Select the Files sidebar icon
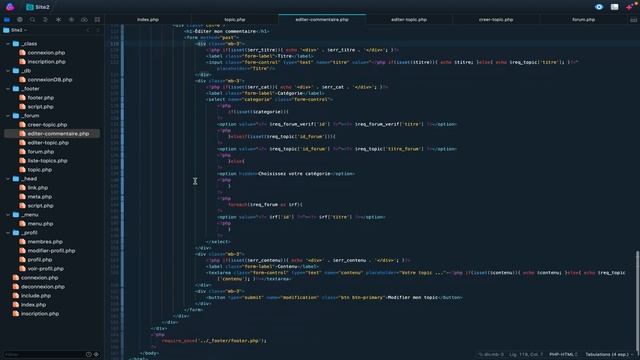This screenshot has width=640, height=360. tap(7, 20)
